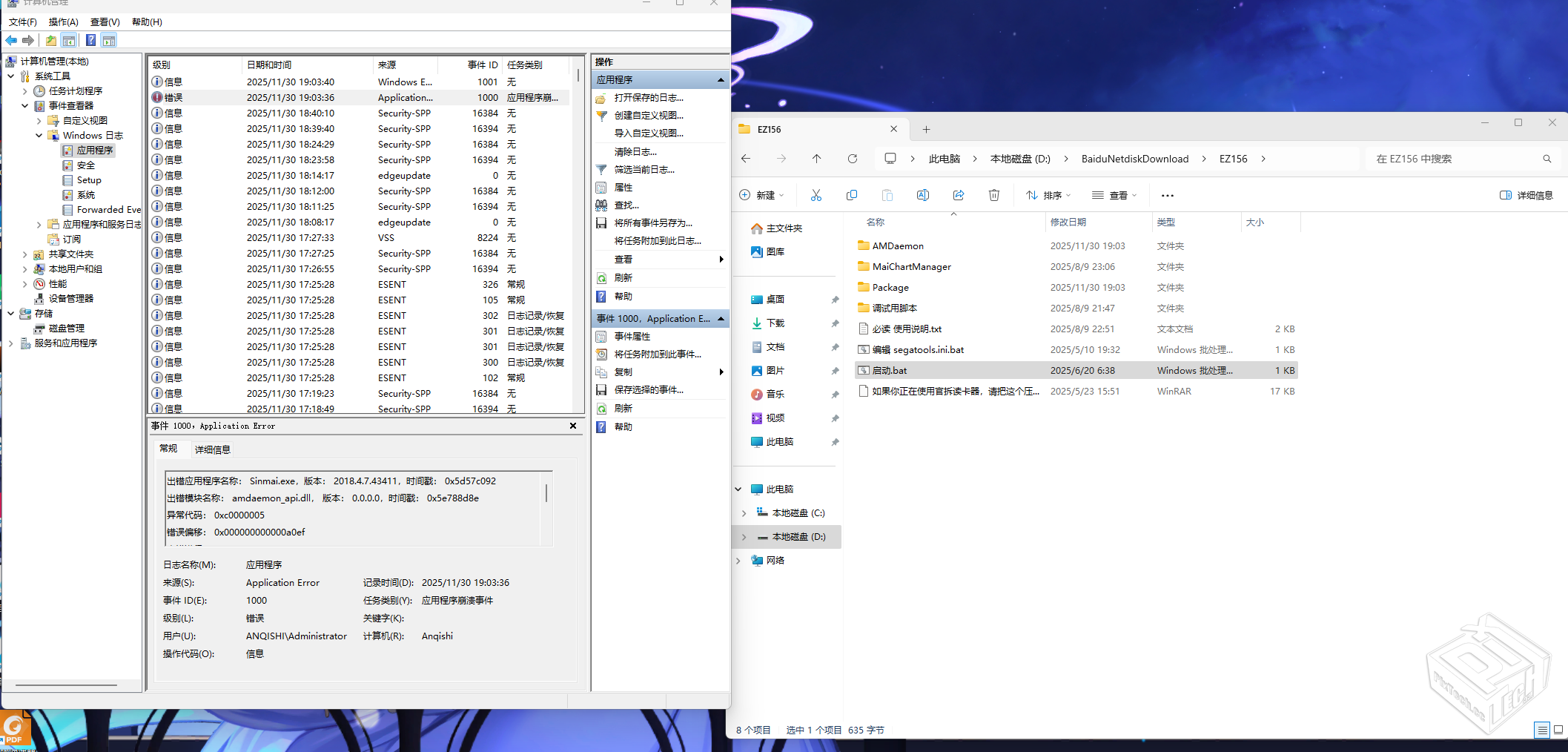Image resolution: width=1568 pixels, height=752 pixels.
Task: Open the 排序 sort dropdown
Action: click(x=1047, y=194)
